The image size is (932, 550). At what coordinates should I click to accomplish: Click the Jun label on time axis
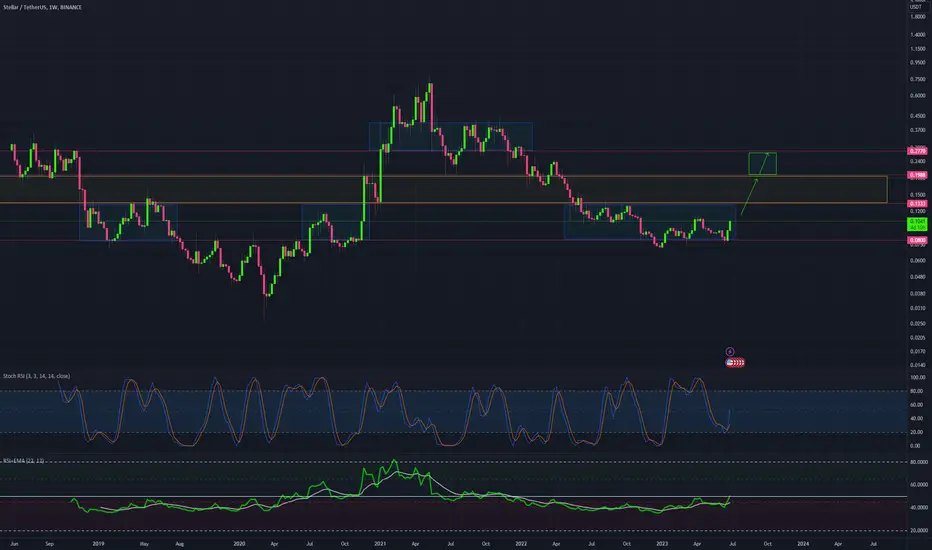(x=14, y=543)
